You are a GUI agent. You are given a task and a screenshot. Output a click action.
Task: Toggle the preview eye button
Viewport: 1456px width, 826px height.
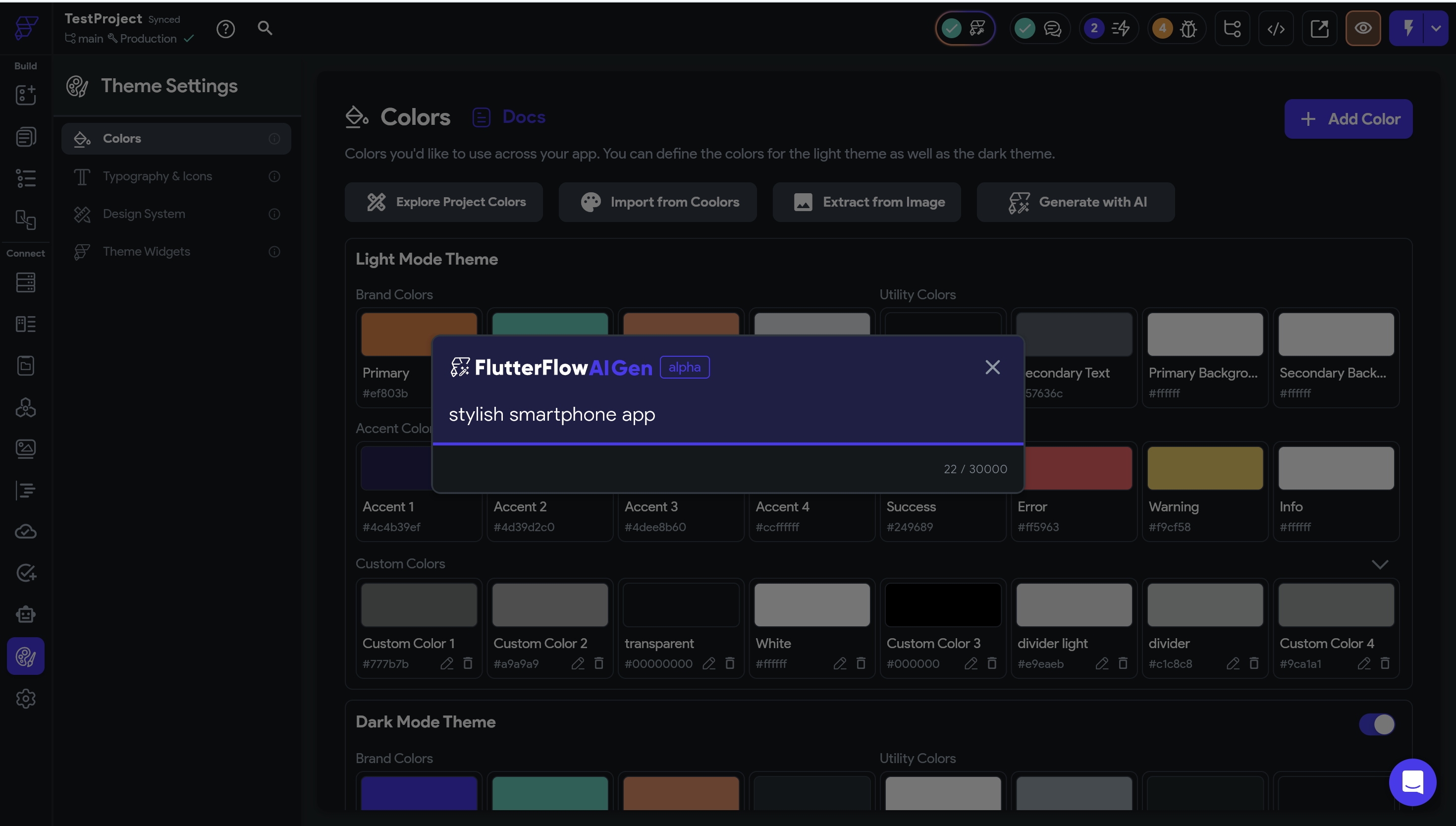tap(1362, 28)
